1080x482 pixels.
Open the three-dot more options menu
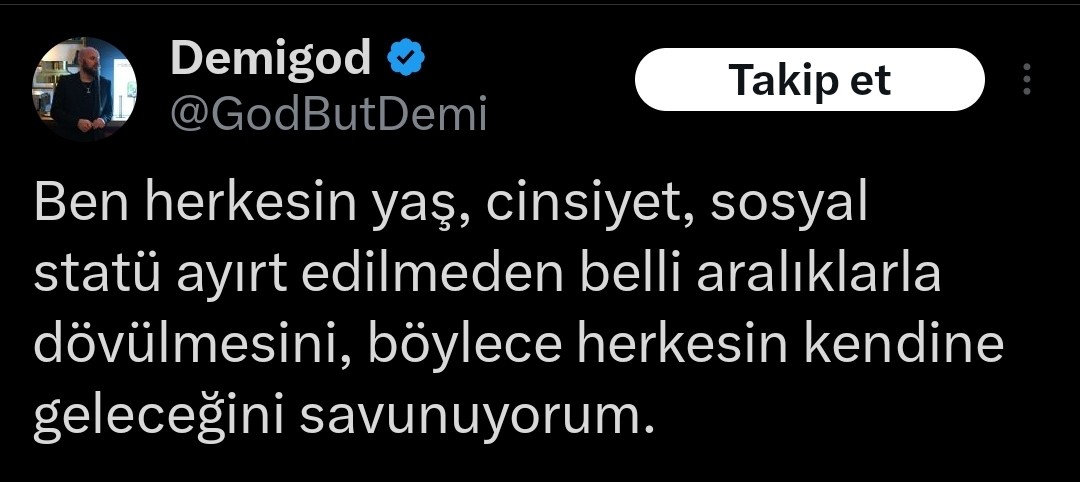(1026, 80)
